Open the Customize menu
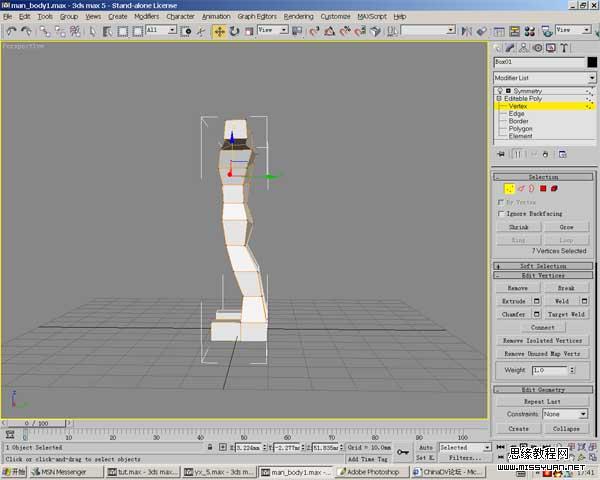Viewport: 600px width, 480px height. pyautogui.click(x=335, y=16)
